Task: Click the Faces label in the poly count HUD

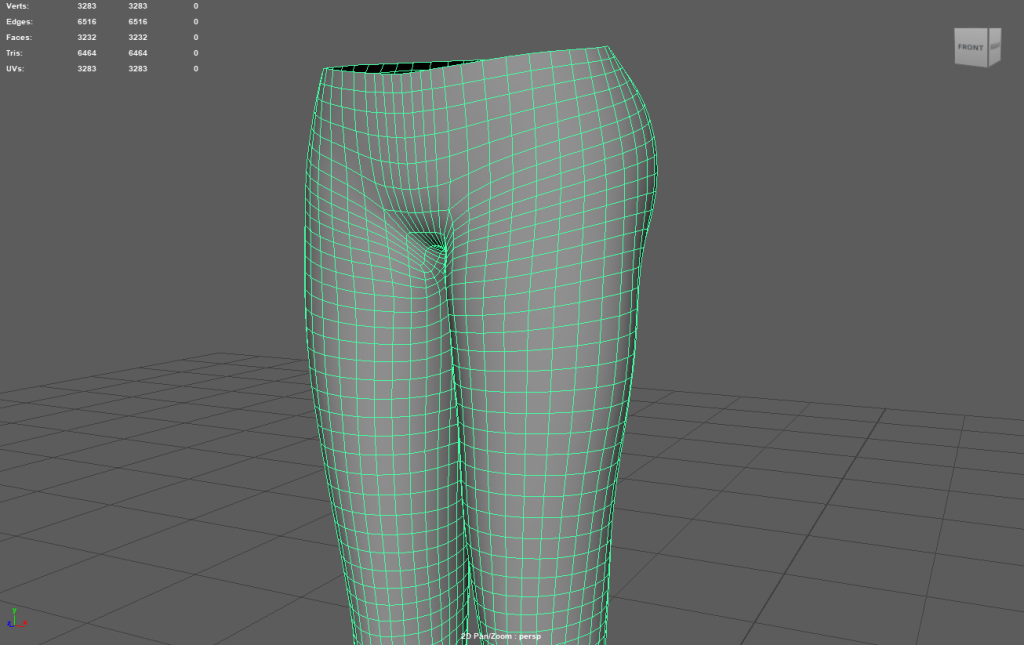Action: pos(19,37)
